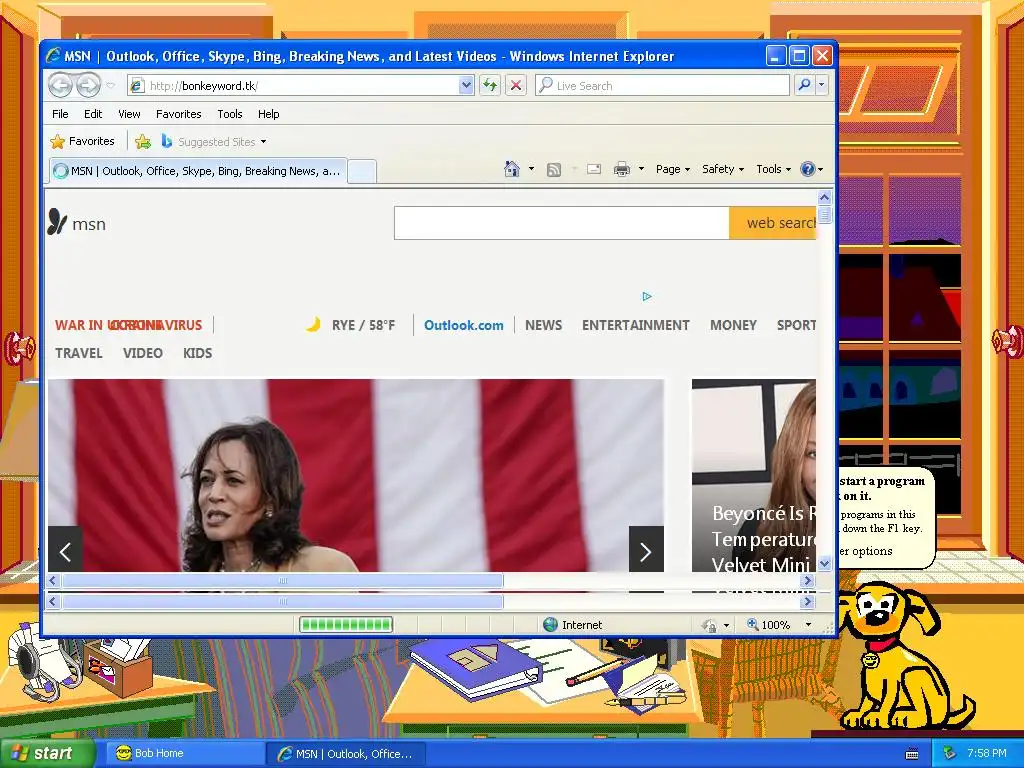The width and height of the screenshot is (1024, 768).
Task: Click the system tray keyboard icon
Action: [x=912, y=754]
